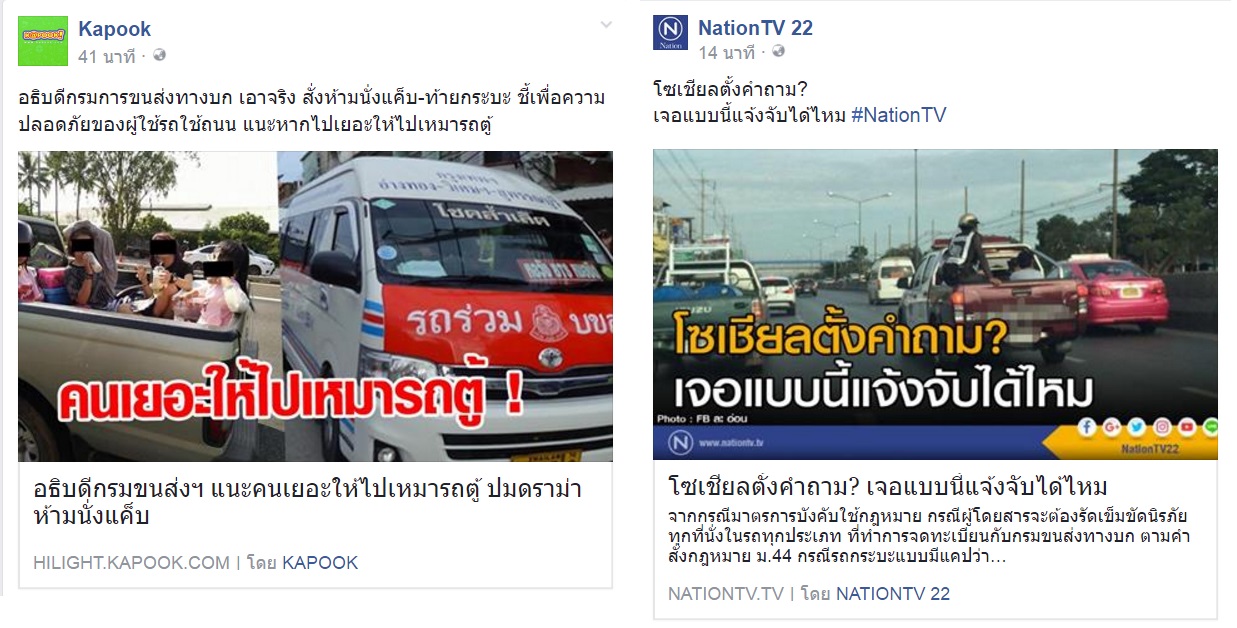
Task: Open the Kapook page profile picture
Action: click(43, 41)
